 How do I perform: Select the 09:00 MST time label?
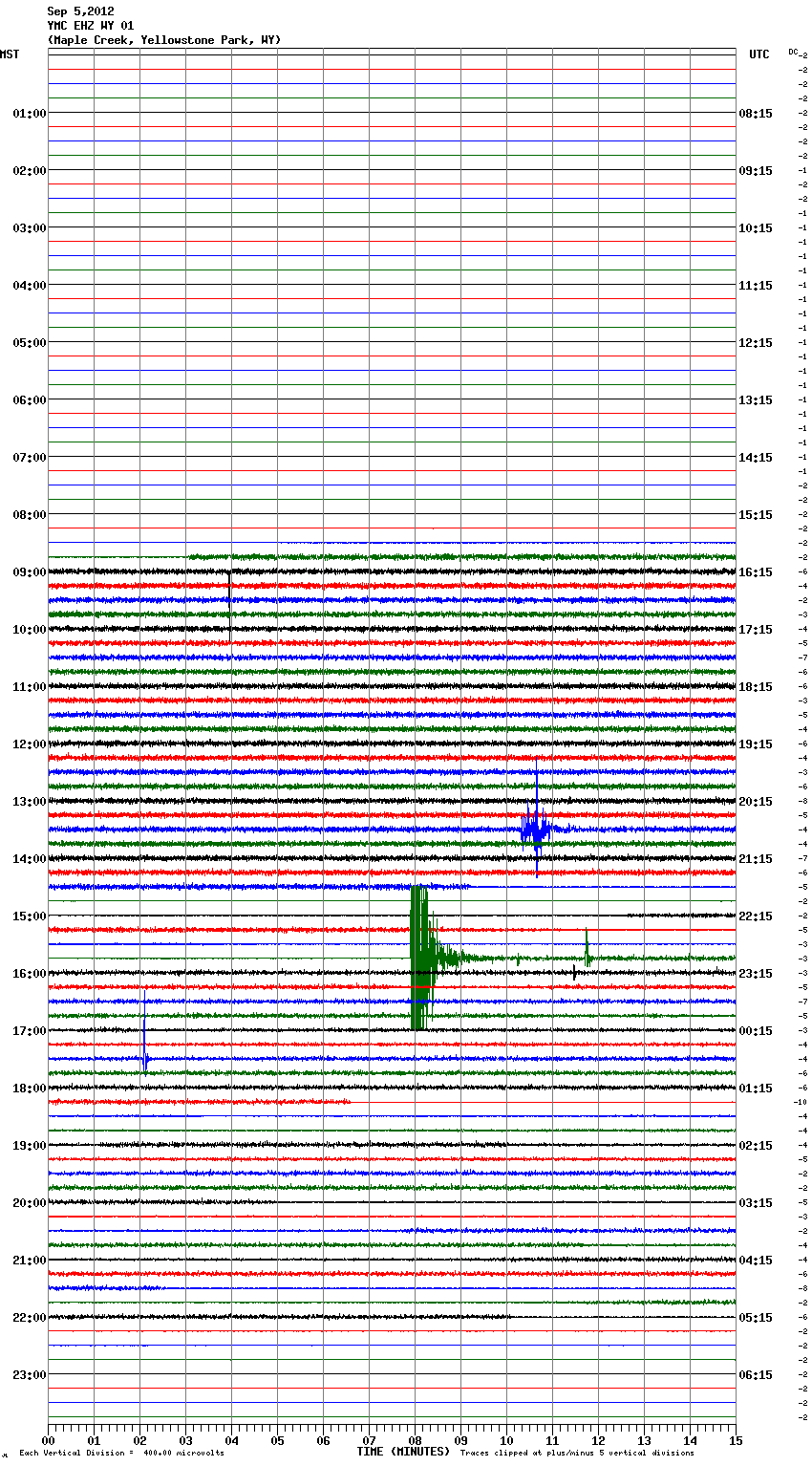point(29,572)
